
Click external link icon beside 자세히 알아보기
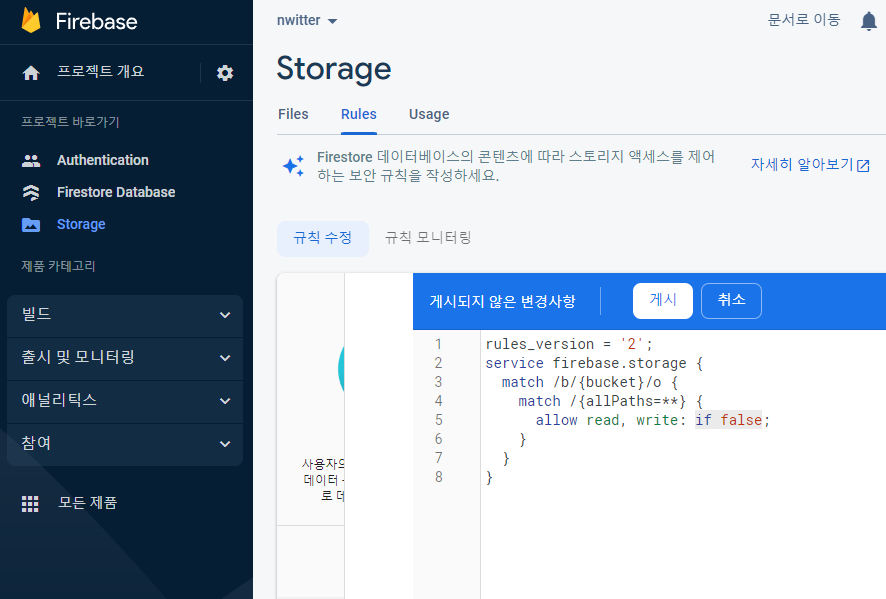[x=863, y=166]
